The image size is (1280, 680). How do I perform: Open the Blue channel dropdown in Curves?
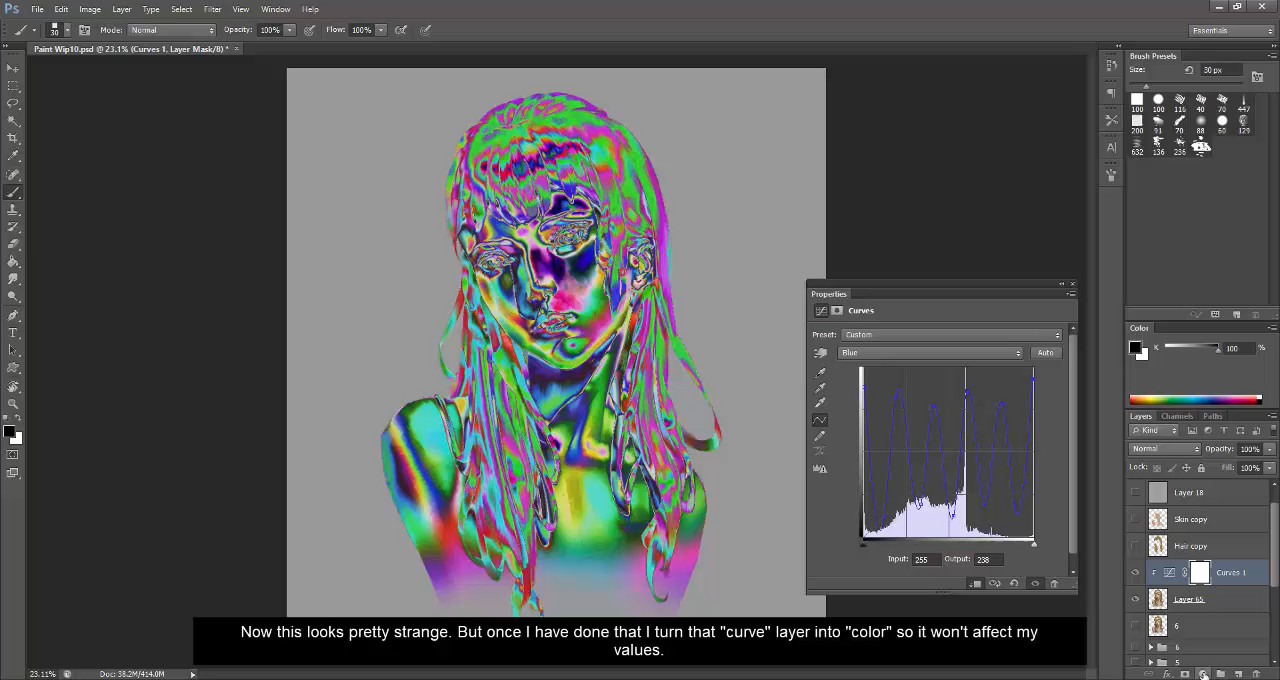coord(931,353)
